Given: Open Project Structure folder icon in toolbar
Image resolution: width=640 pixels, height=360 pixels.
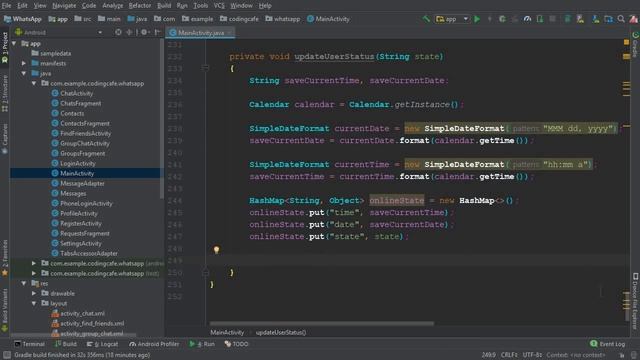Looking at the screenshot, I should pyautogui.click(x=608, y=19).
